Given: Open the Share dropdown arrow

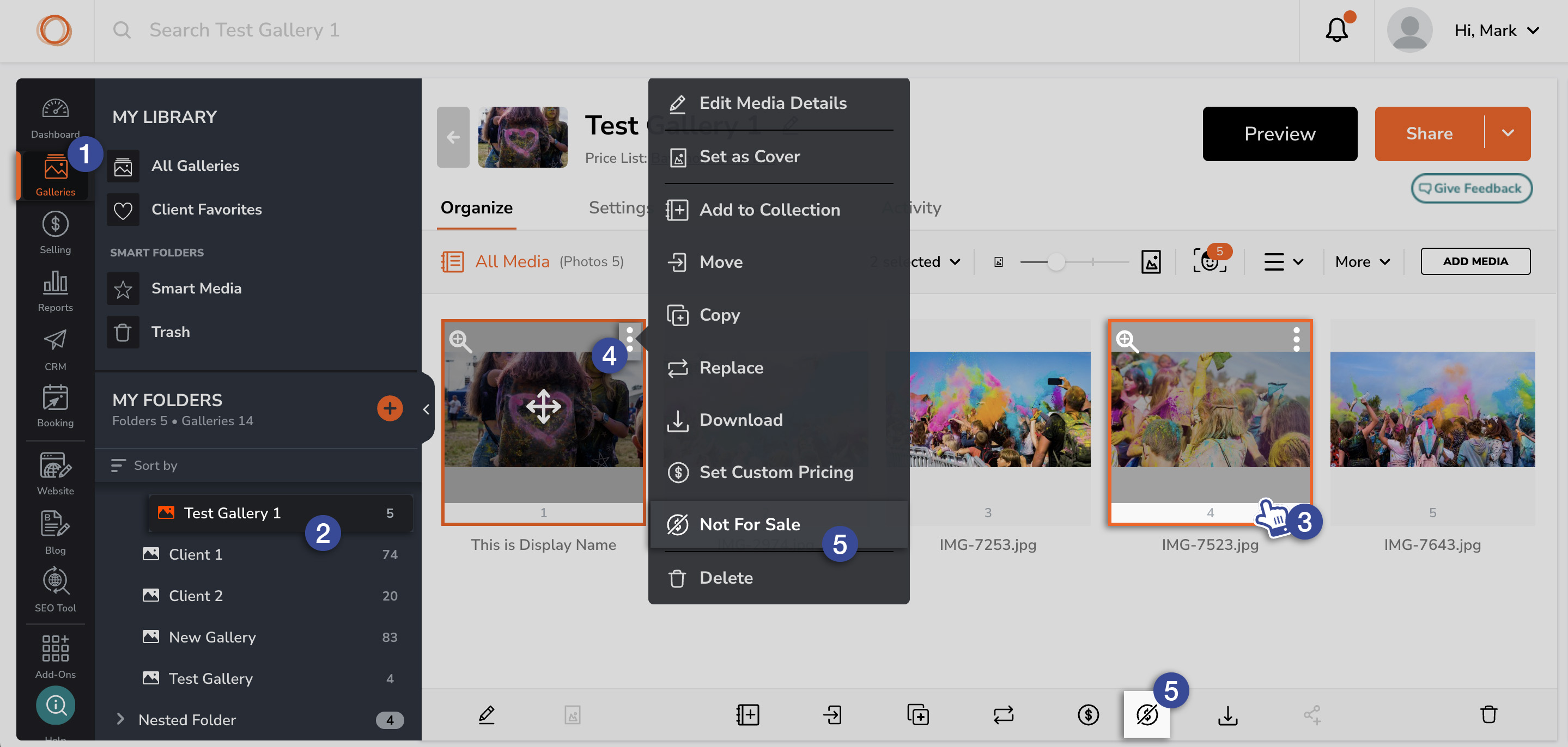Looking at the screenshot, I should (x=1507, y=133).
